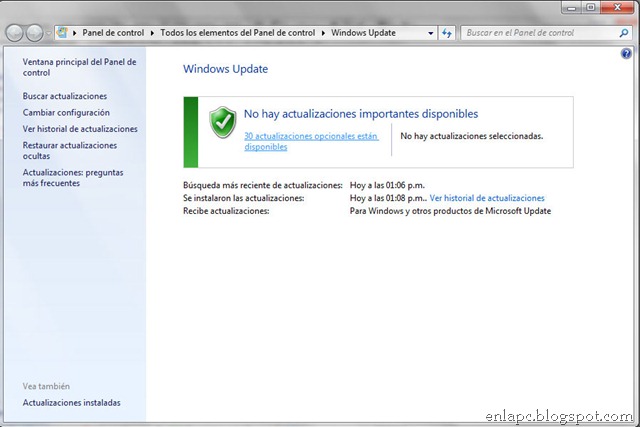This screenshot has width=640, height=427.
Task: Click the Control Panel icon in address bar
Action: coord(62,33)
